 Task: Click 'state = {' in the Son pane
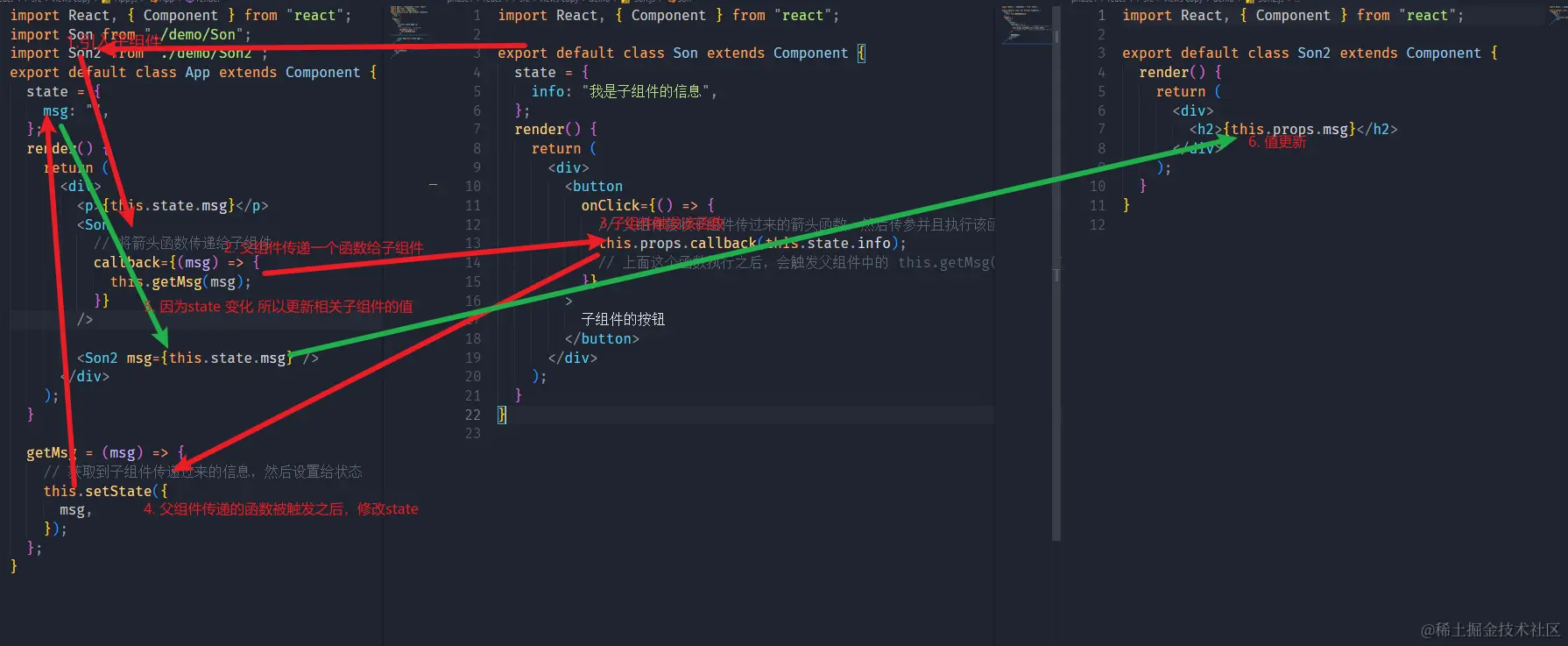pyautogui.click(x=552, y=72)
